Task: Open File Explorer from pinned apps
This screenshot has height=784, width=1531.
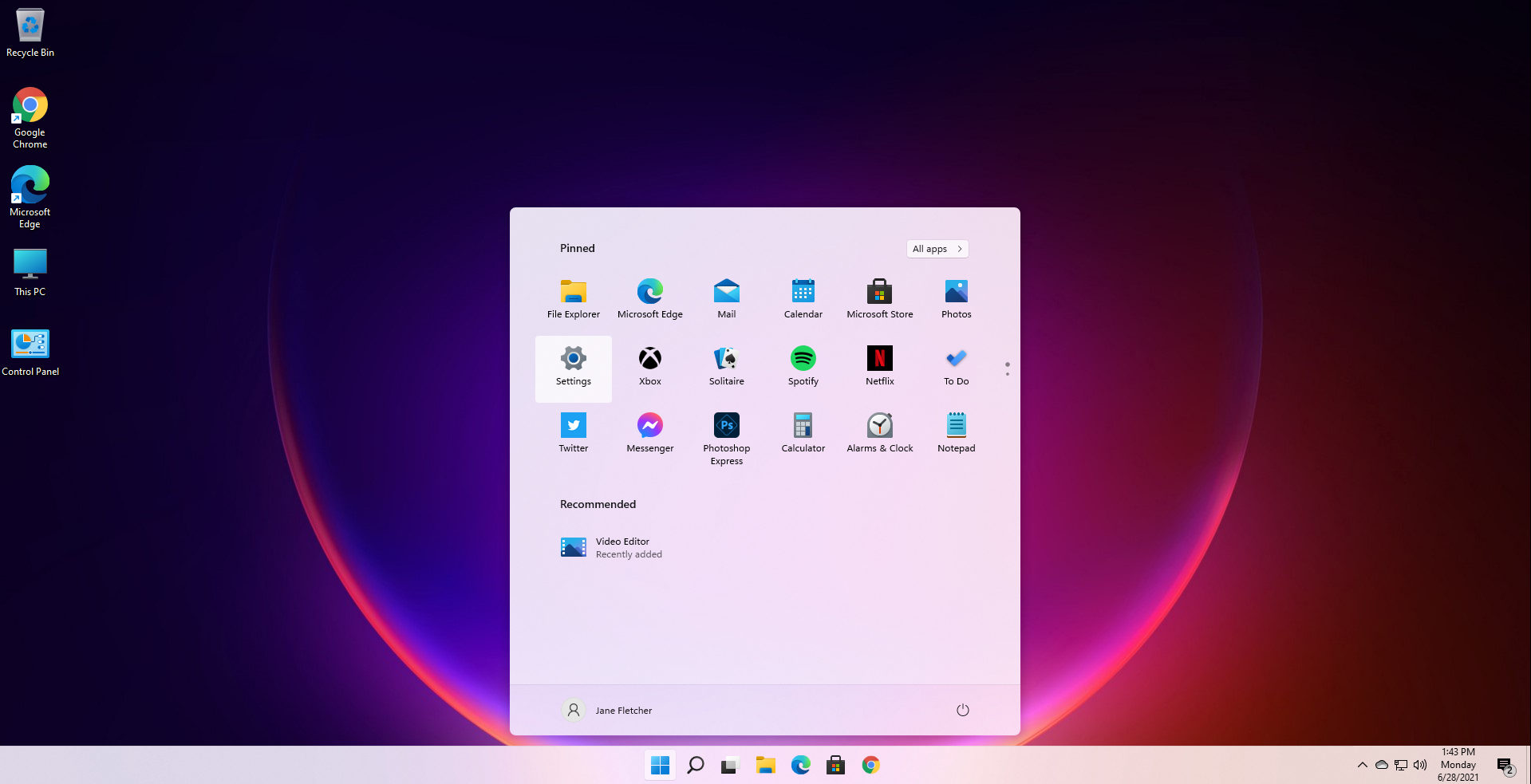Action: click(574, 300)
